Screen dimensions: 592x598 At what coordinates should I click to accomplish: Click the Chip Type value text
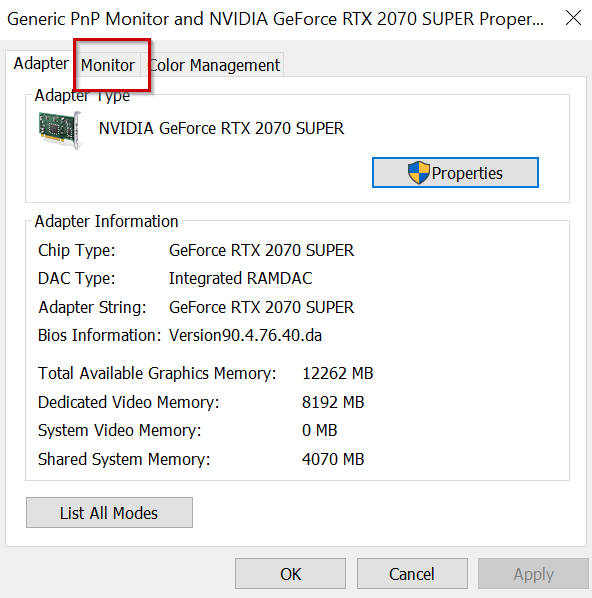(261, 251)
